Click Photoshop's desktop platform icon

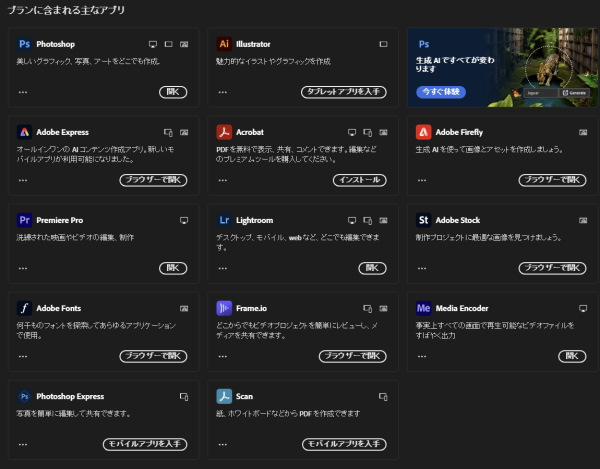pyautogui.click(x=153, y=44)
